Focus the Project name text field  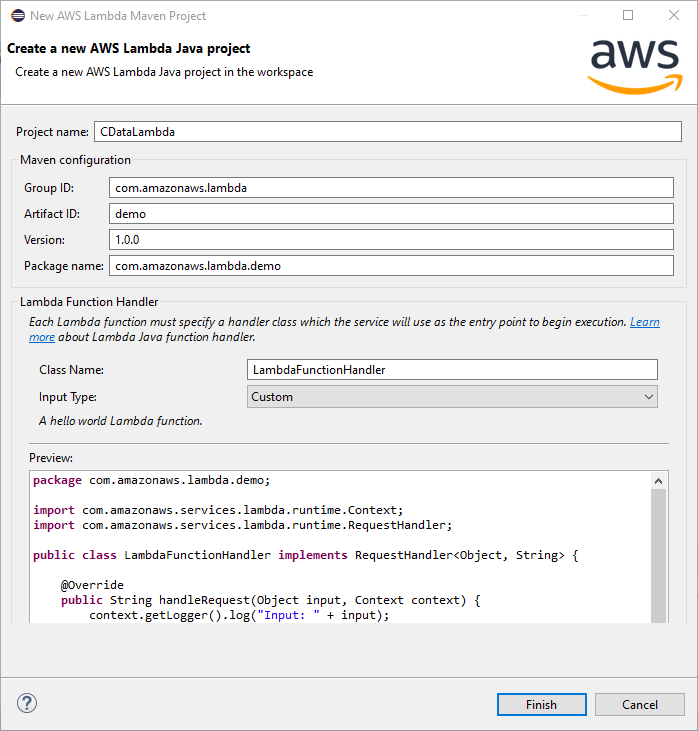coord(388,131)
